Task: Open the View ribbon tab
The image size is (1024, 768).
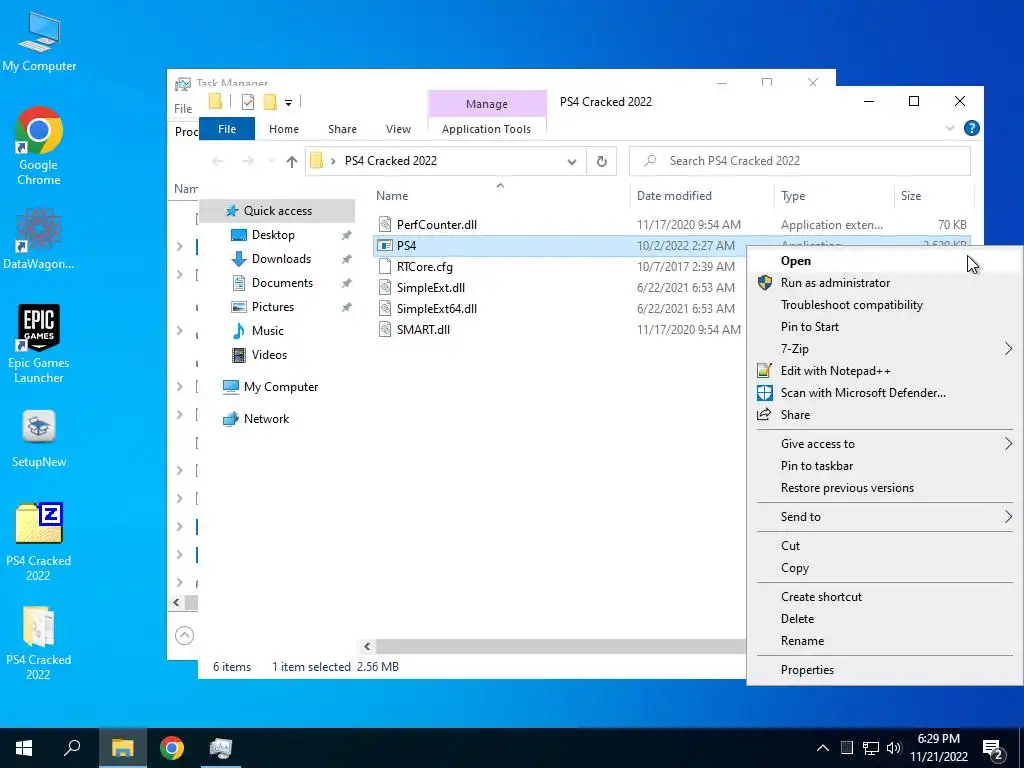Action: click(x=398, y=129)
